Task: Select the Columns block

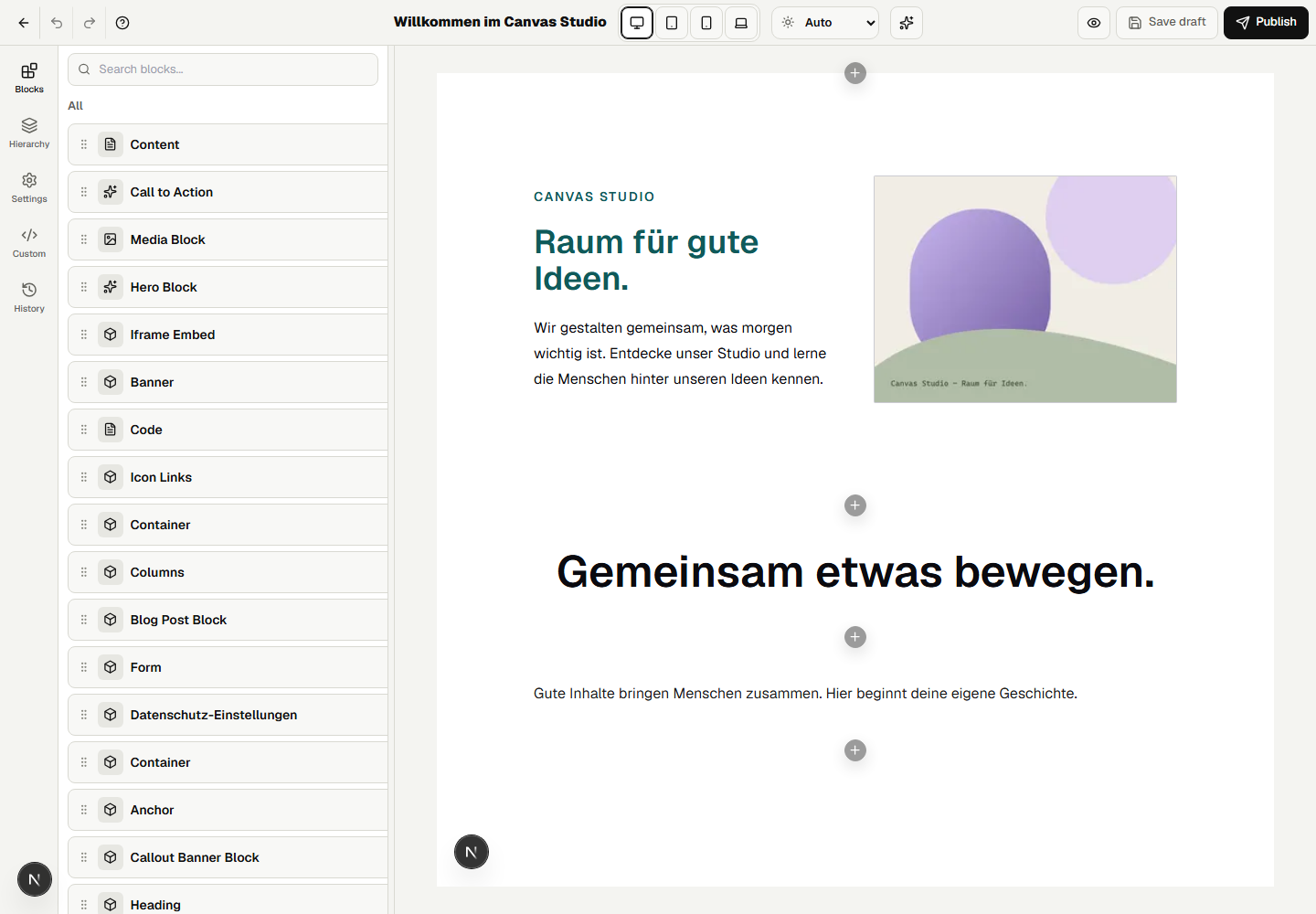Action: (x=228, y=572)
